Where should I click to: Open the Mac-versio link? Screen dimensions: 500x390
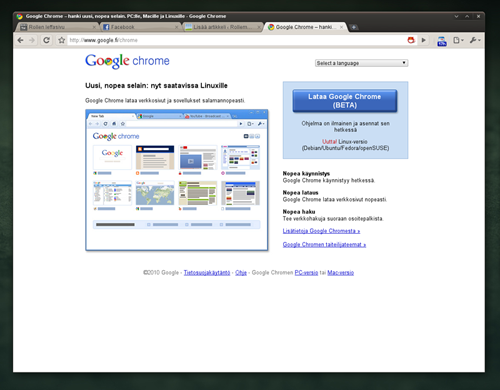[341, 273]
